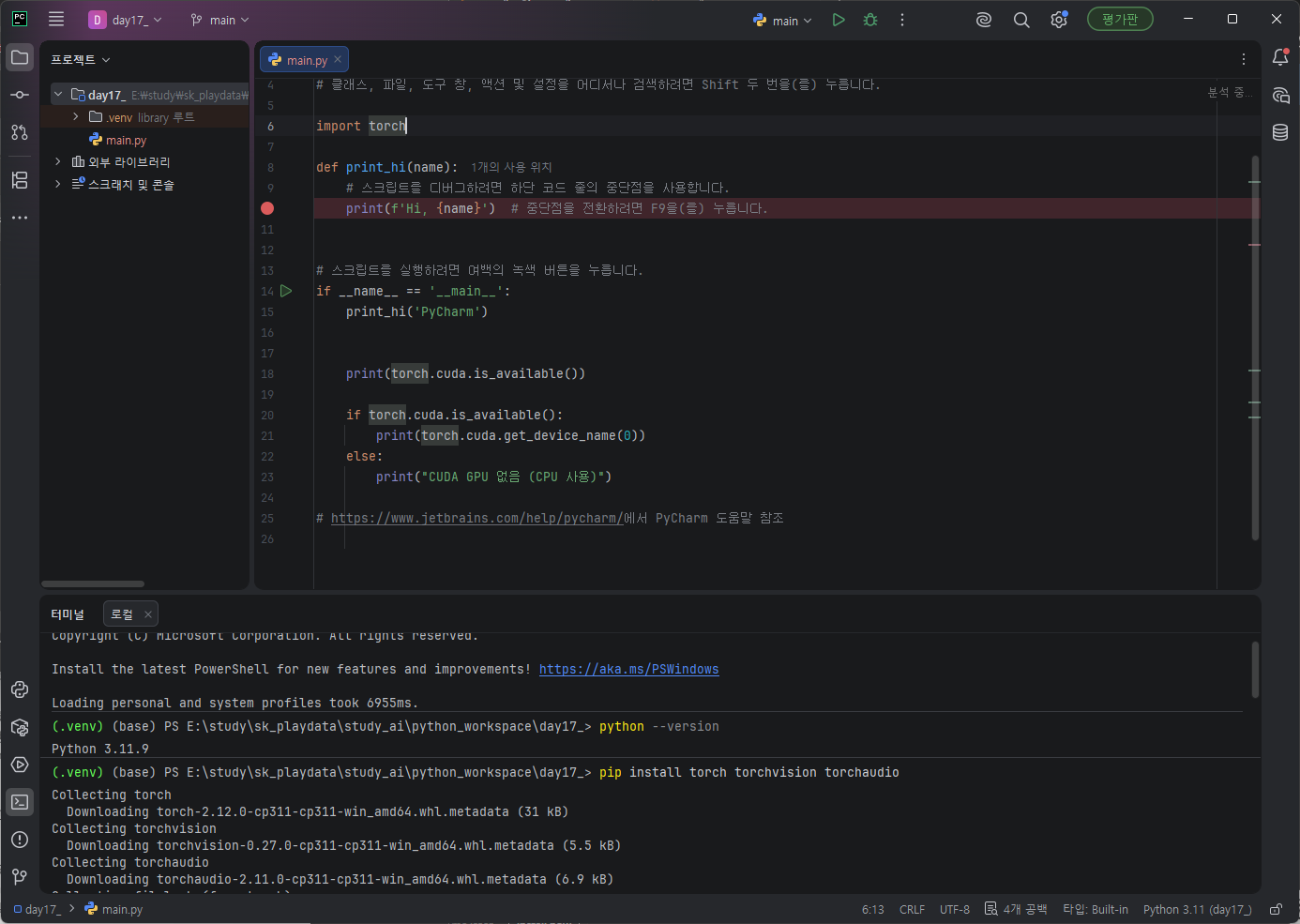Open the main hamburger menu
The image size is (1300, 924).
pos(56,19)
